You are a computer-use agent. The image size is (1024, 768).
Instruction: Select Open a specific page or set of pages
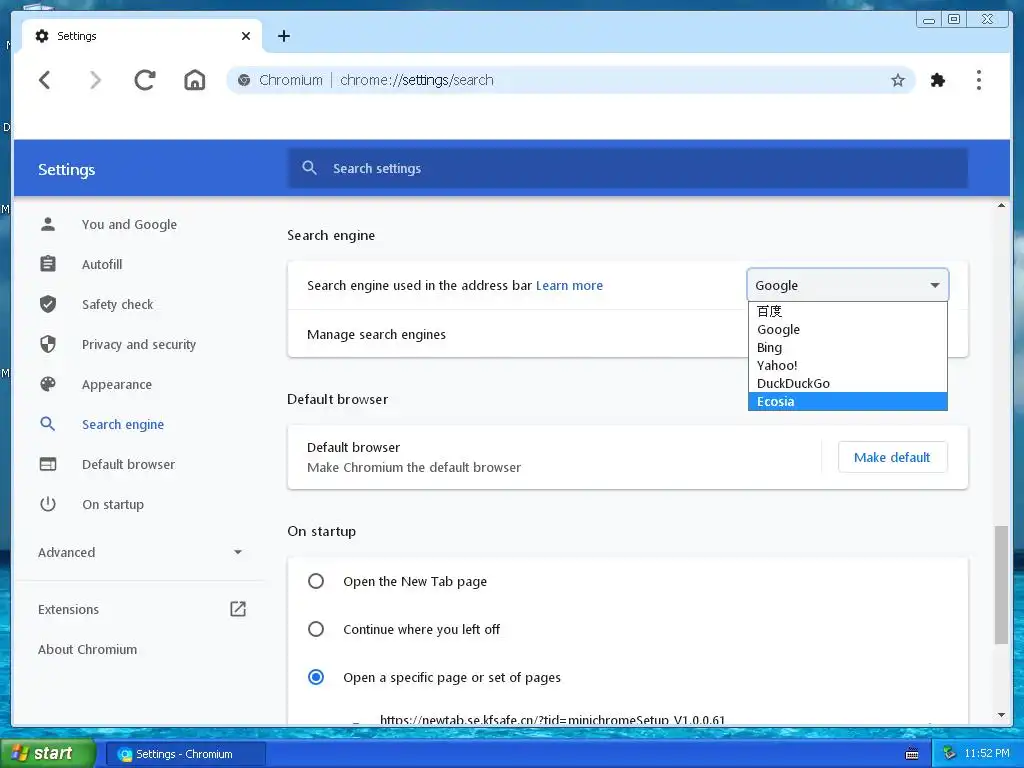tap(316, 677)
